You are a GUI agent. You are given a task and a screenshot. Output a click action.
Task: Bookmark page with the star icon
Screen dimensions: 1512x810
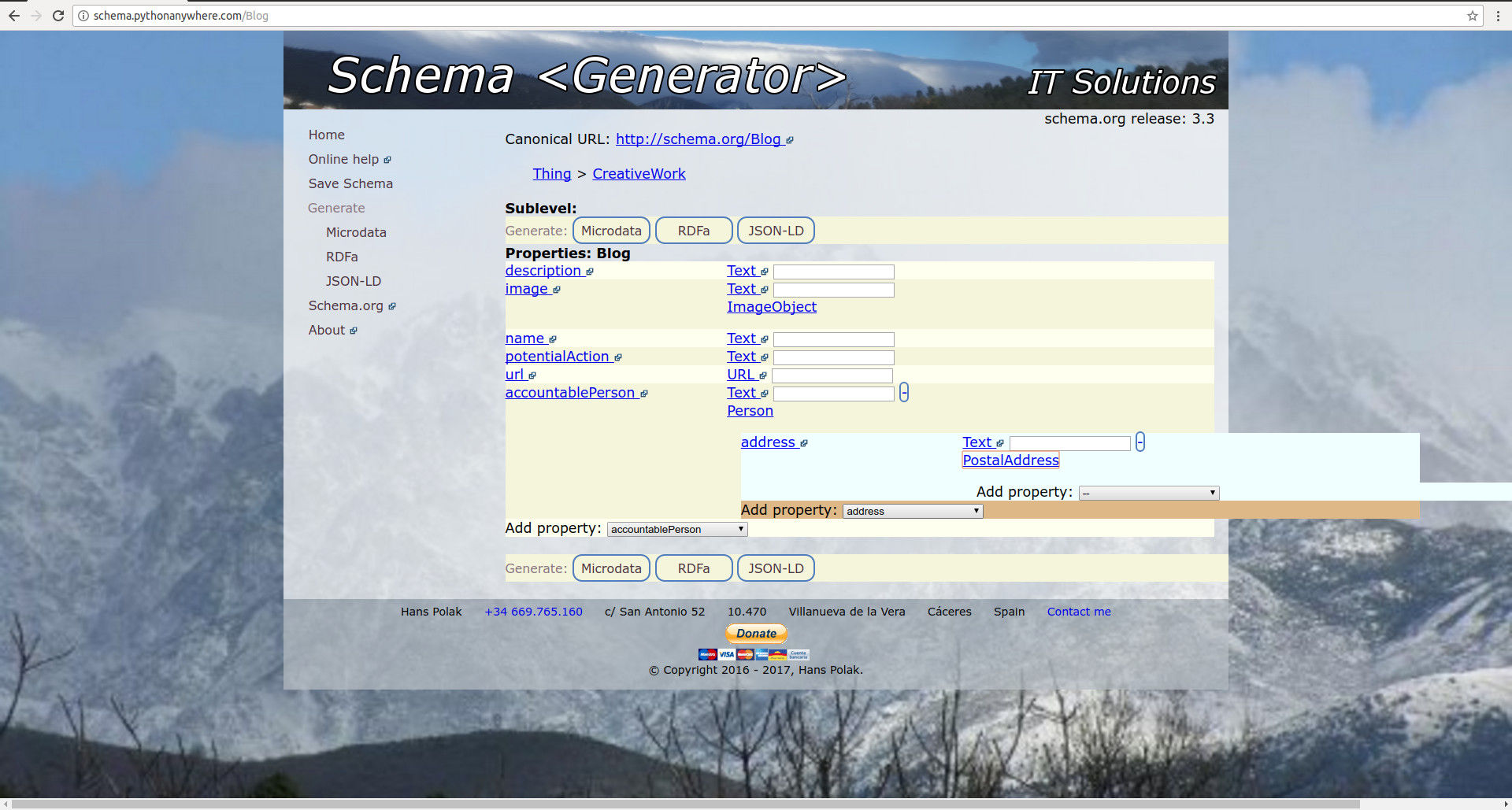click(x=1472, y=16)
